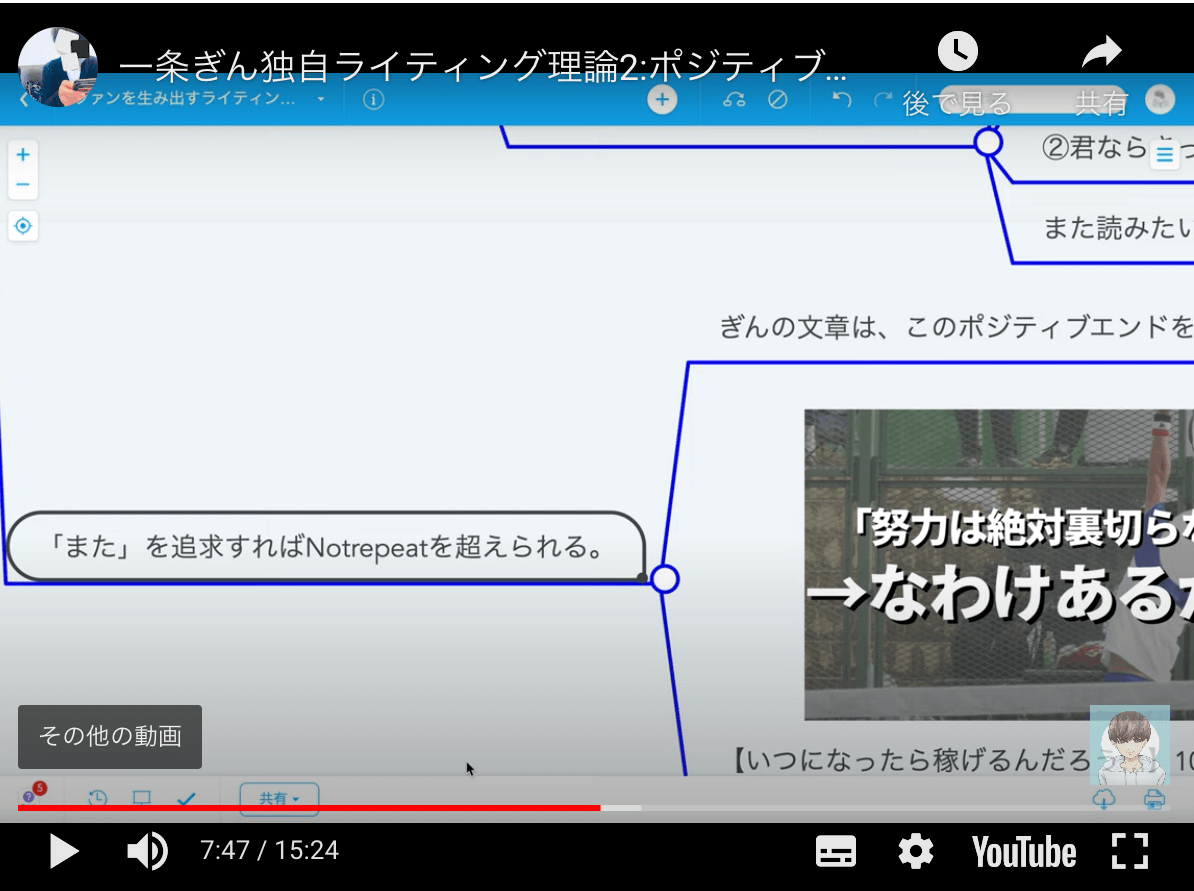Zoom out with the minus button
Screen dimensions: 1194x891
click(x=23, y=184)
